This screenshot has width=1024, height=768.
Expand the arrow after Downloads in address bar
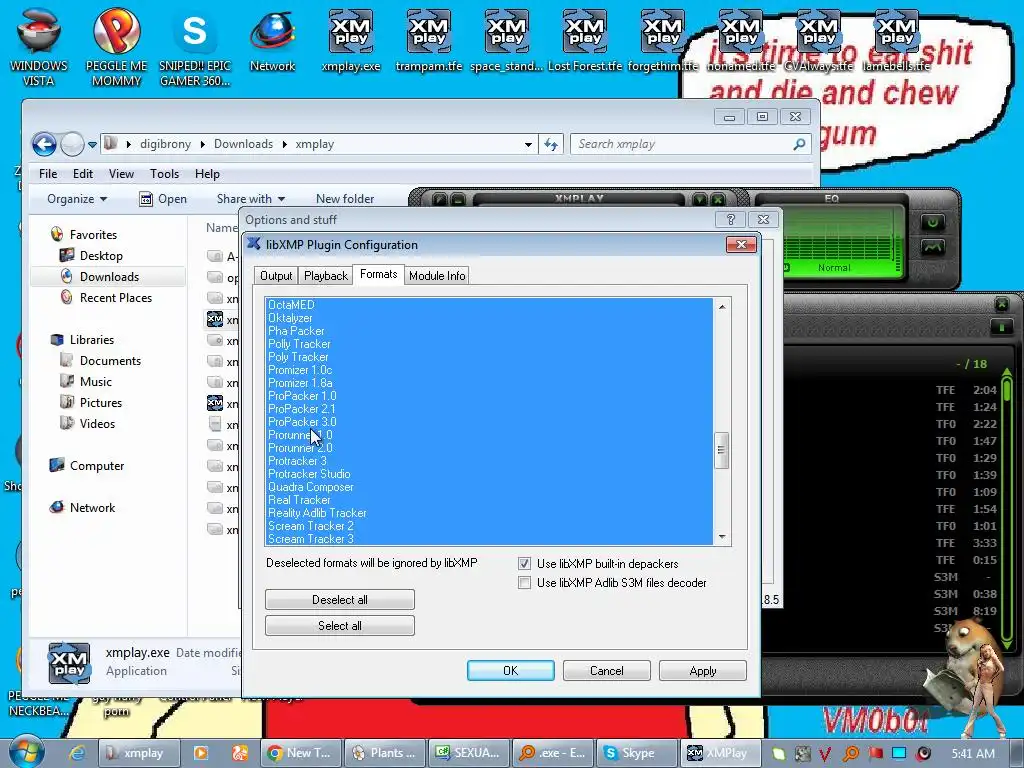(284, 144)
